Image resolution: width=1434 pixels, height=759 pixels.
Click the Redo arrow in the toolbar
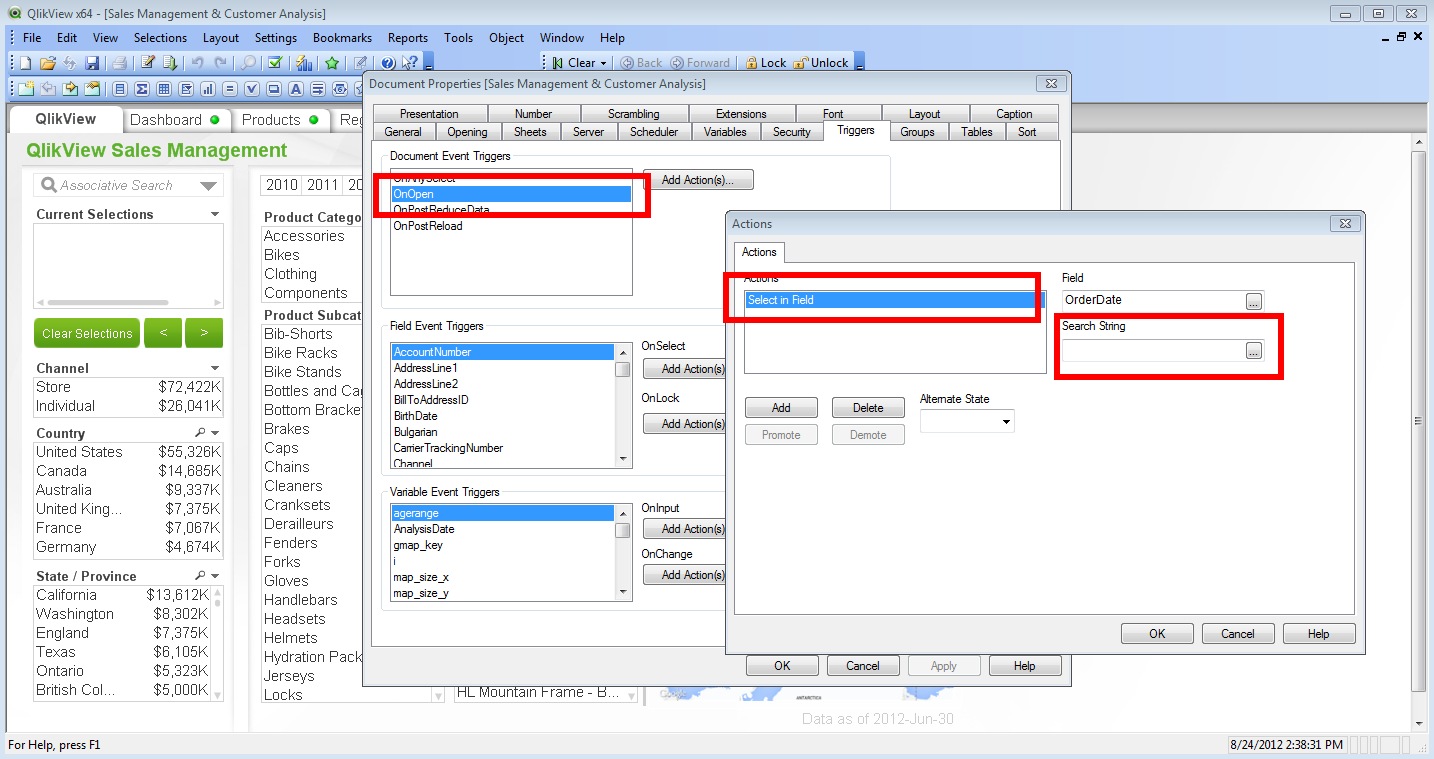click(x=220, y=63)
